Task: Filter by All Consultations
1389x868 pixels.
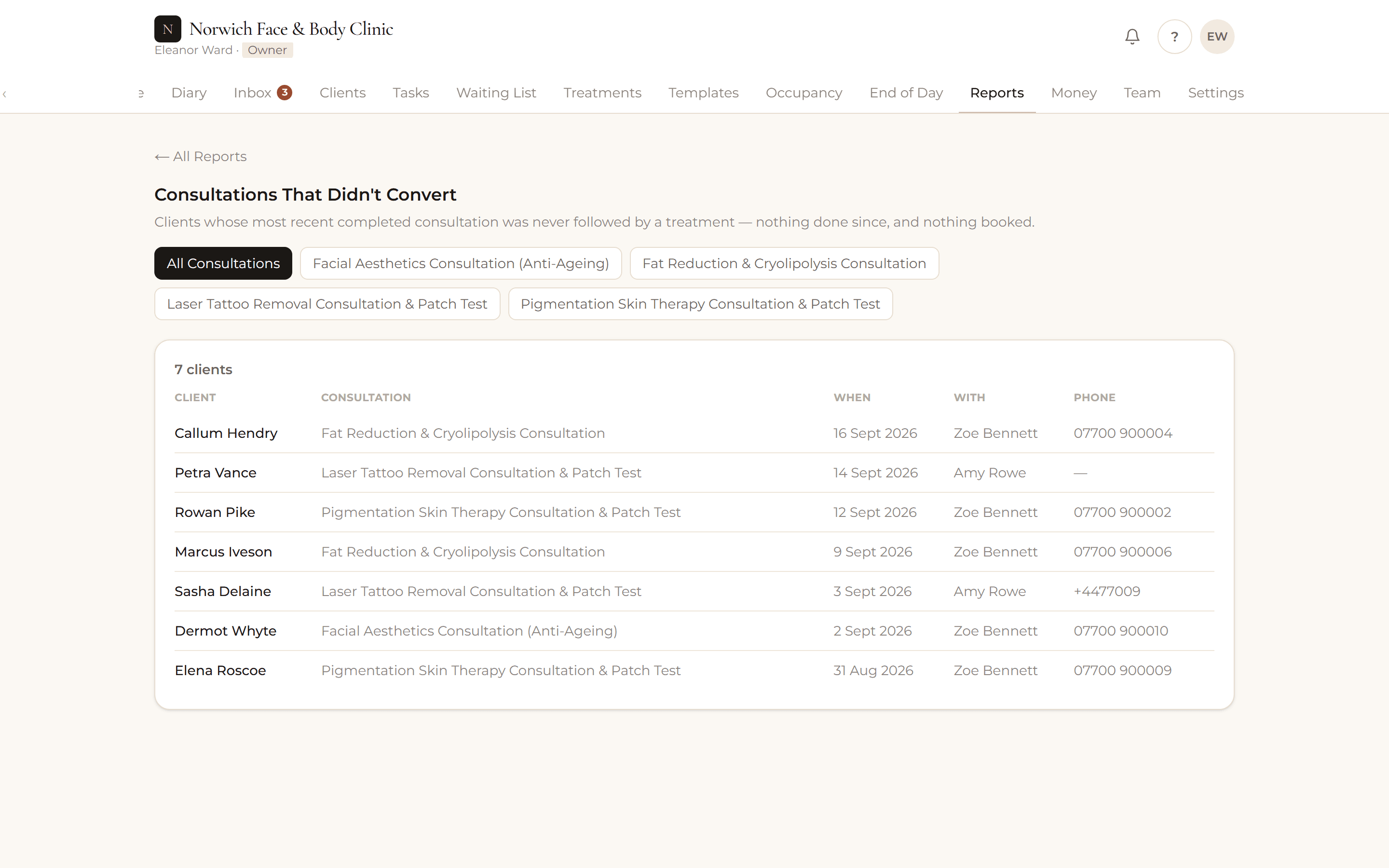Action: click(x=223, y=263)
